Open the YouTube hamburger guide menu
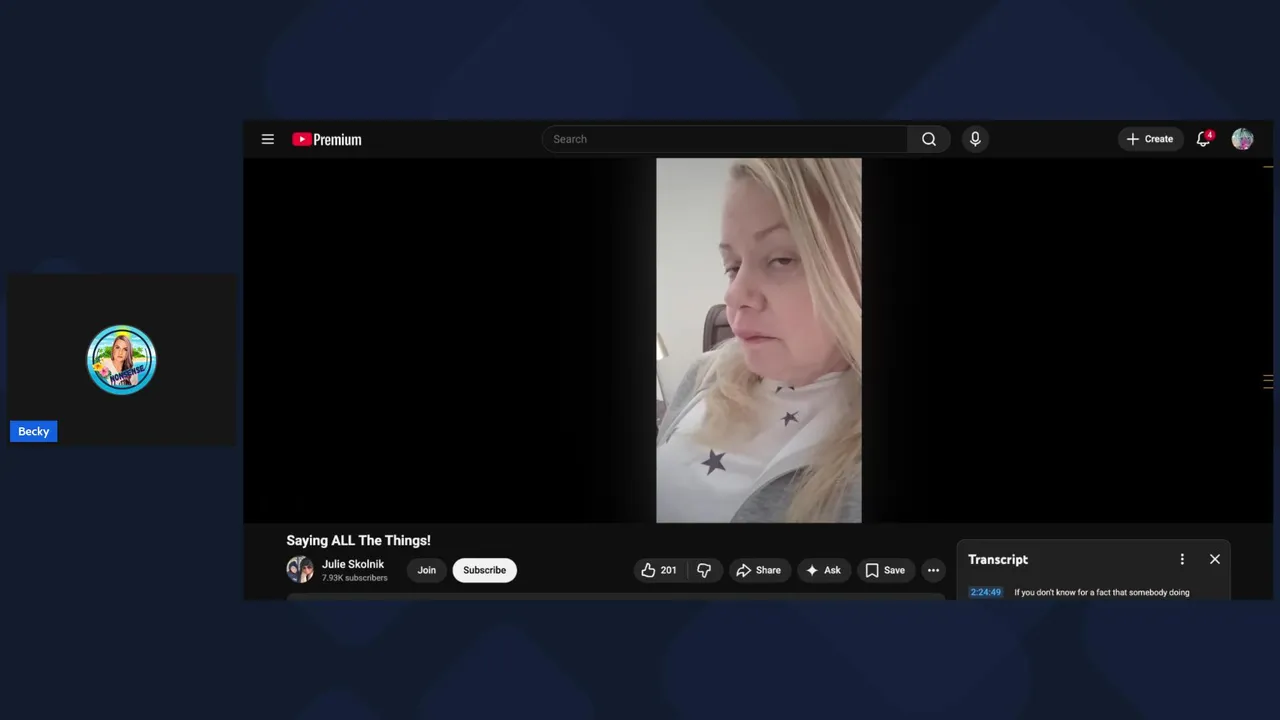This screenshot has width=1280, height=720. pyautogui.click(x=267, y=139)
